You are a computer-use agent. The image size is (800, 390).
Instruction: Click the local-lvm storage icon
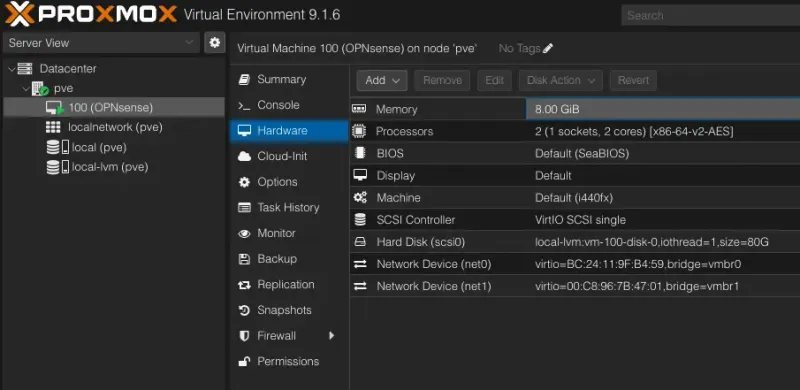point(57,167)
